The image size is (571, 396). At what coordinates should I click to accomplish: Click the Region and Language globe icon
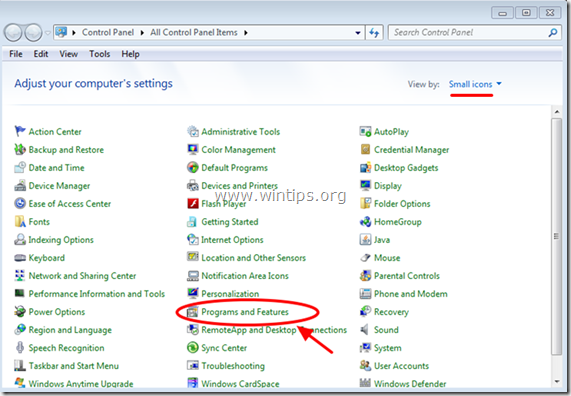[x=20, y=329]
